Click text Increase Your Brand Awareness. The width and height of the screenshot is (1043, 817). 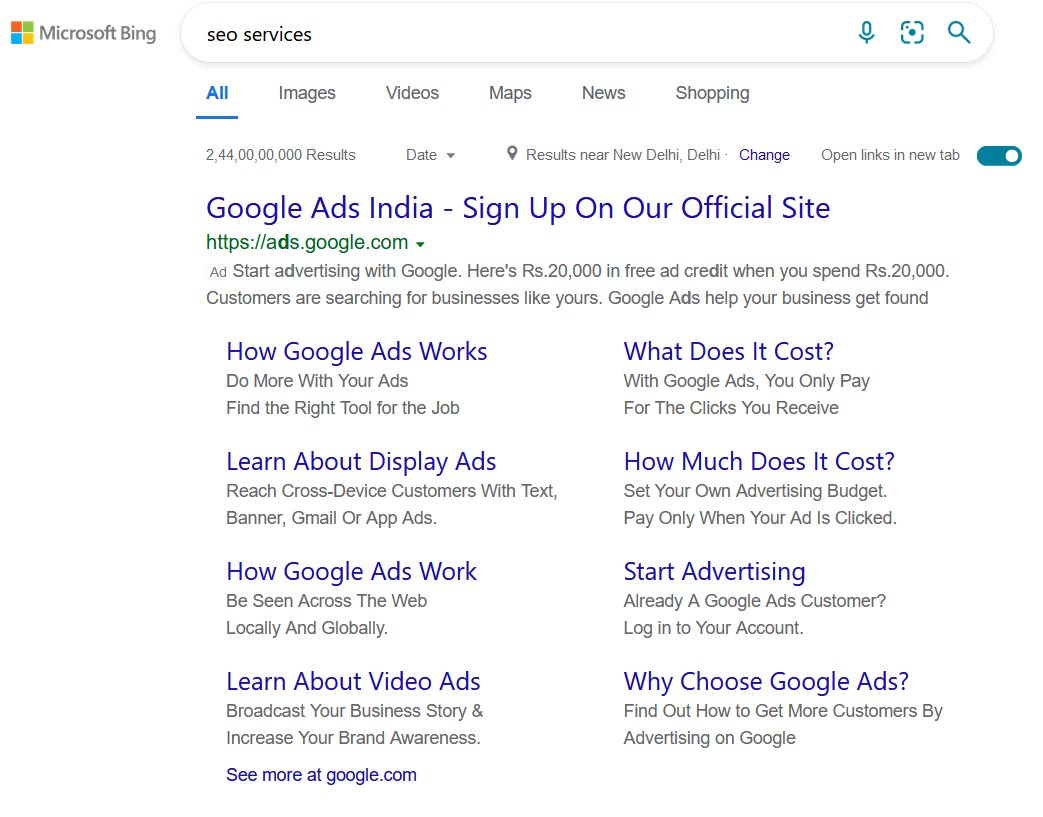click(353, 738)
